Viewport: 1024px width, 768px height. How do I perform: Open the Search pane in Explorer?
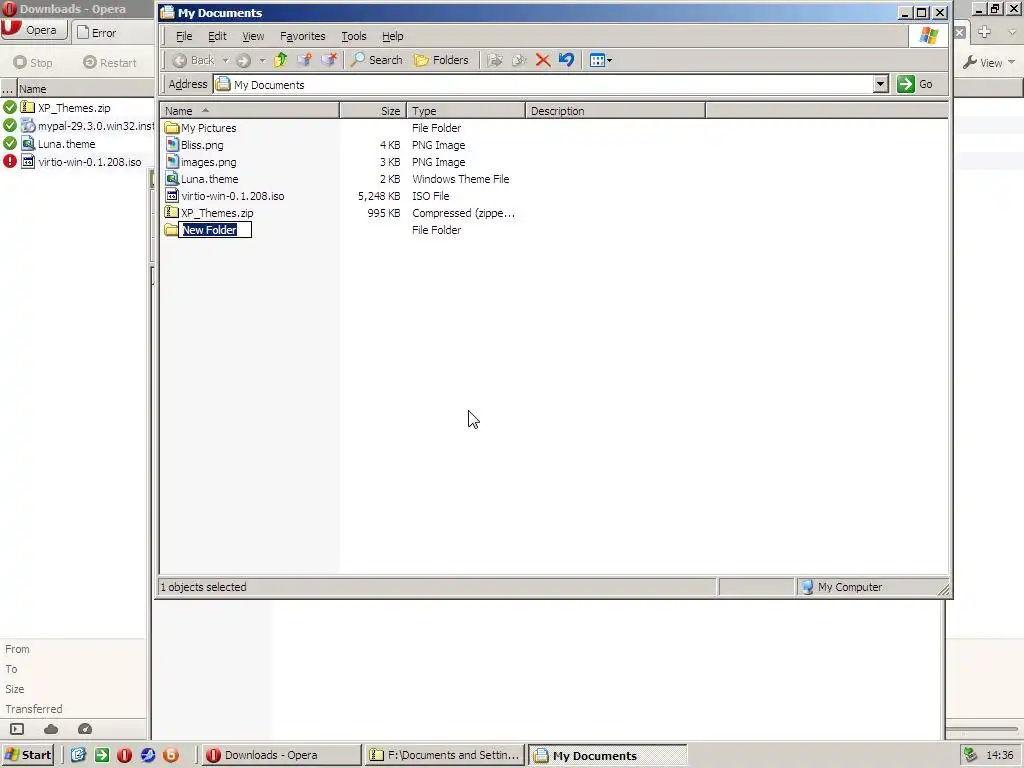pos(377,60)
